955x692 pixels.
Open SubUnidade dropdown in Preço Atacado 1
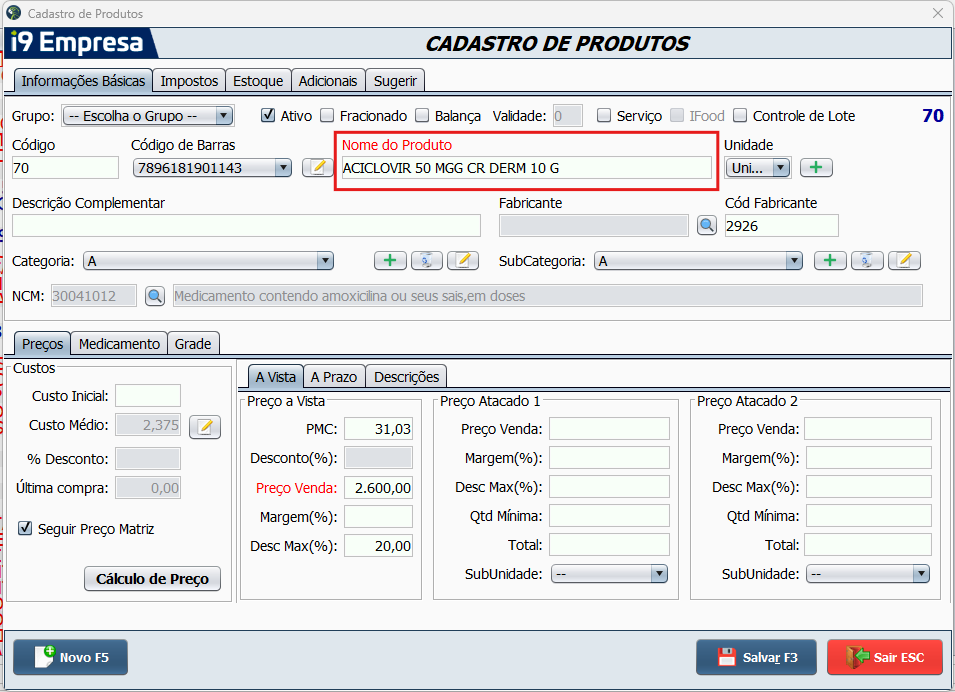tap(658, 574)
